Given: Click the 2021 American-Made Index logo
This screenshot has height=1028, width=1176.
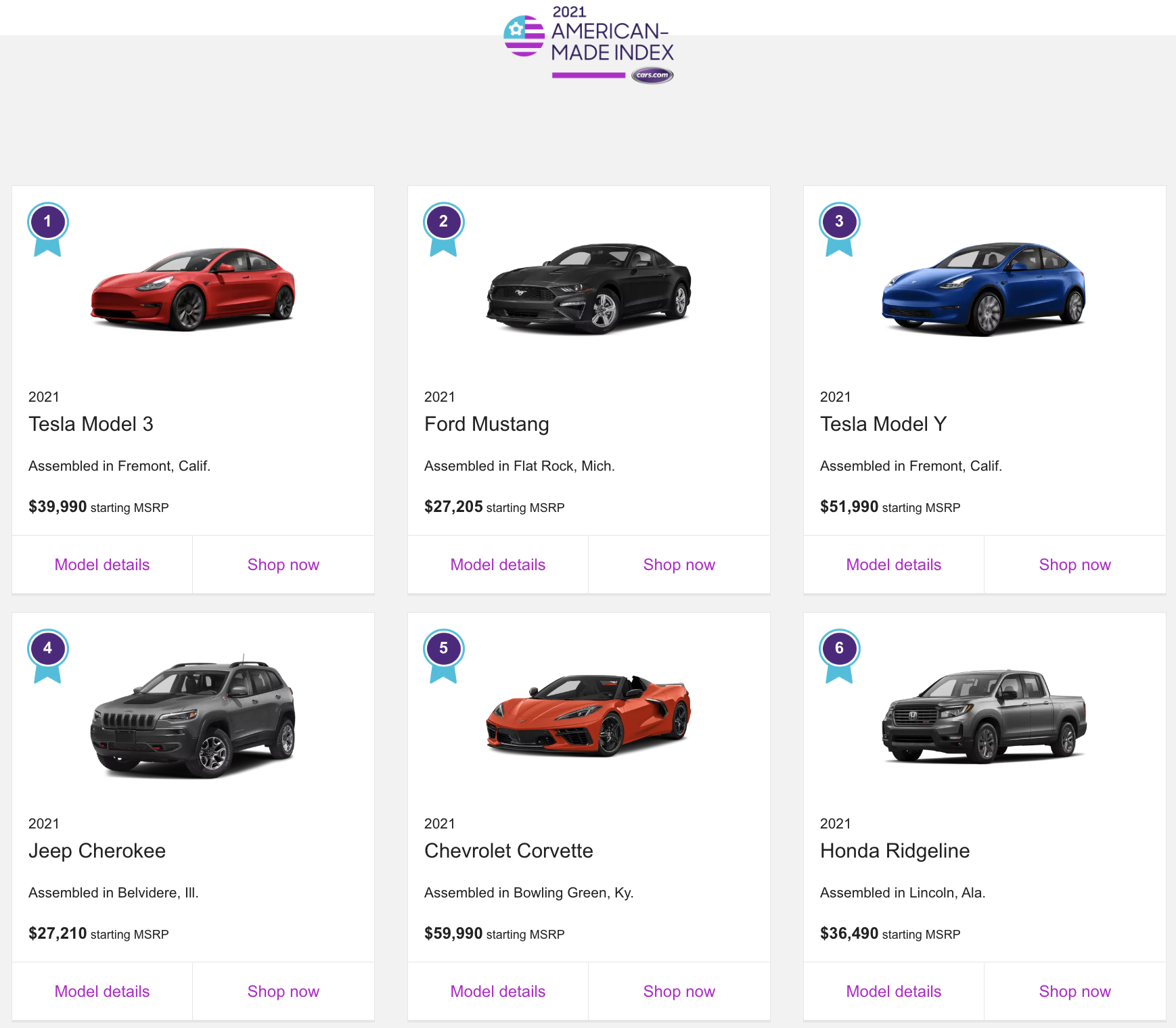Looking at the screenshot, I should coord(587,42).
